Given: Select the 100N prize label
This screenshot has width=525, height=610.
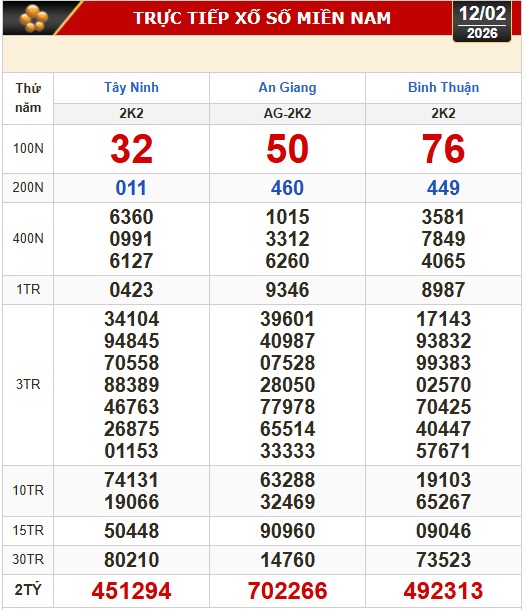Looking at the screenshot, I should pyautogui.click(x=28, y=149).
